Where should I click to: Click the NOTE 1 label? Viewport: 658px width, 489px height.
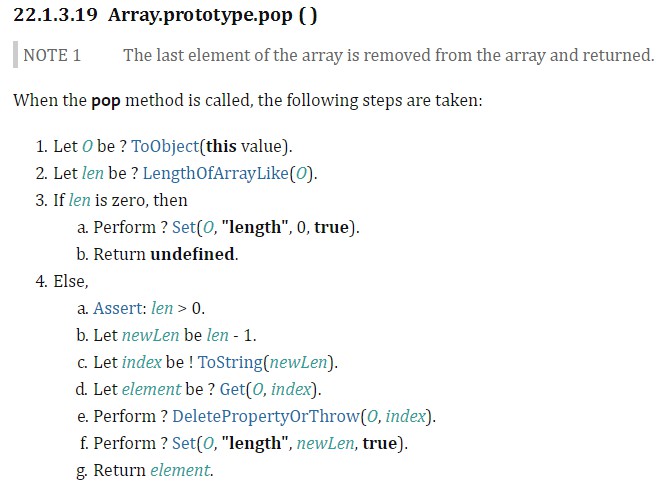click(52, 55)
